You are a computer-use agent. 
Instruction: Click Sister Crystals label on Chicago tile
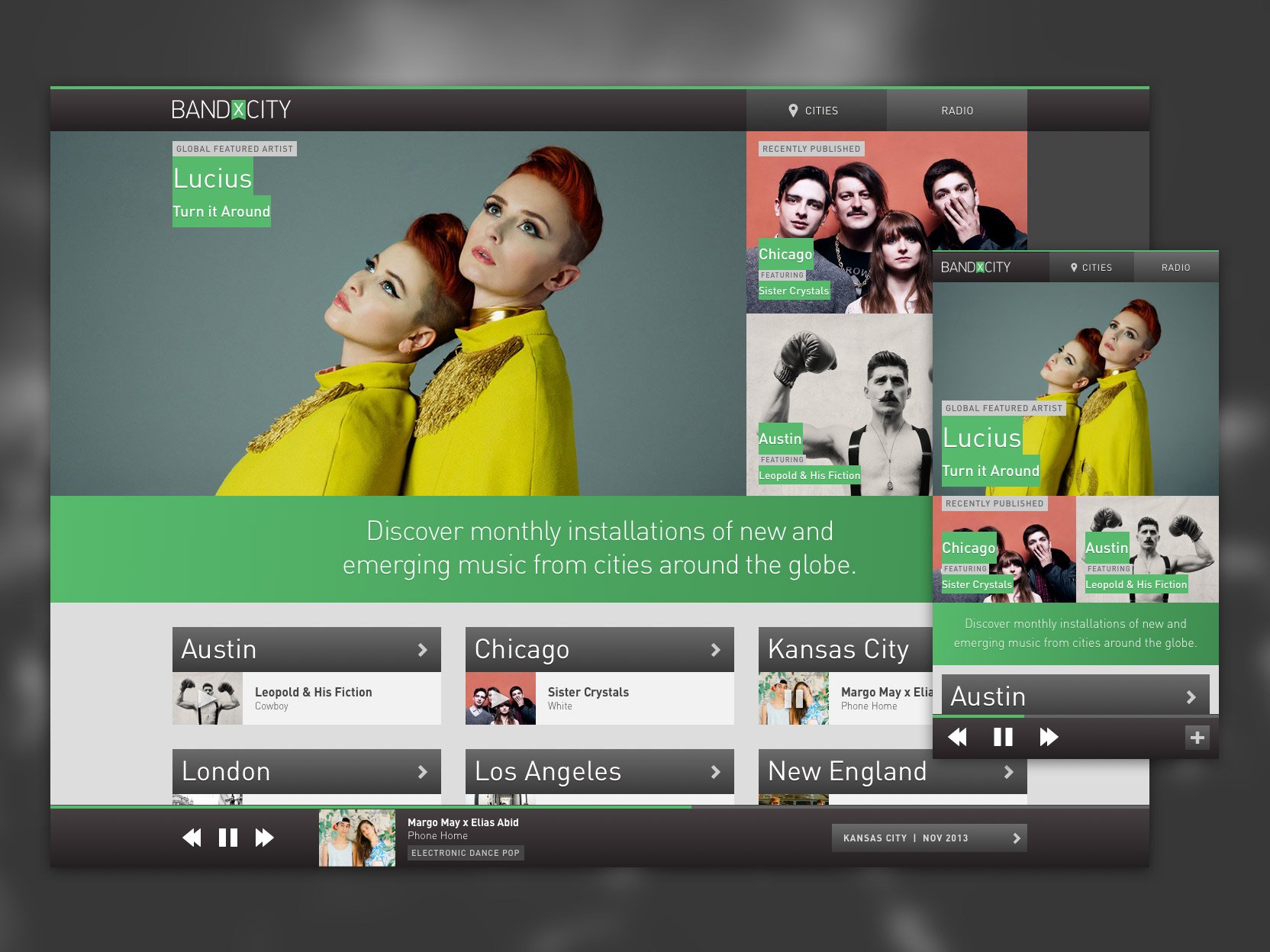coord(794,291)
